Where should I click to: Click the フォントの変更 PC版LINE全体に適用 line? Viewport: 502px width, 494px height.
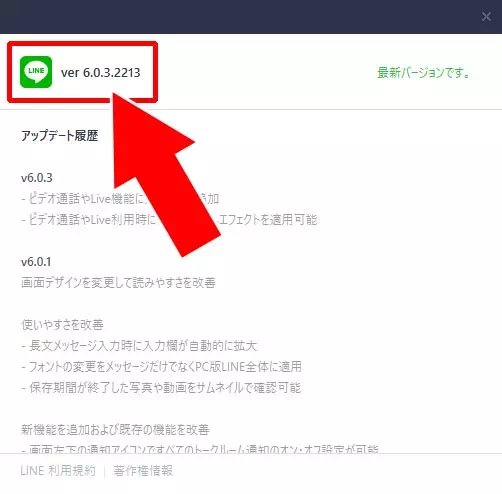coord(162,367)
